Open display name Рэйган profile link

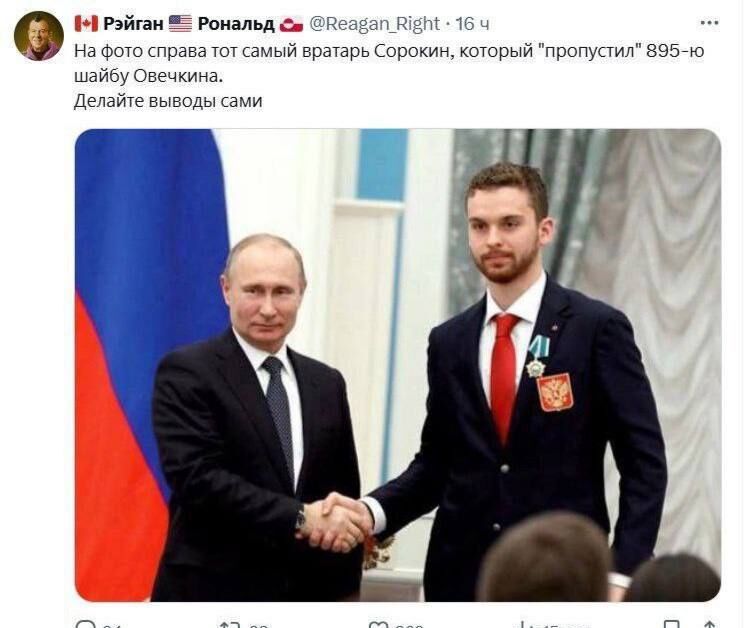coord(133,23)
